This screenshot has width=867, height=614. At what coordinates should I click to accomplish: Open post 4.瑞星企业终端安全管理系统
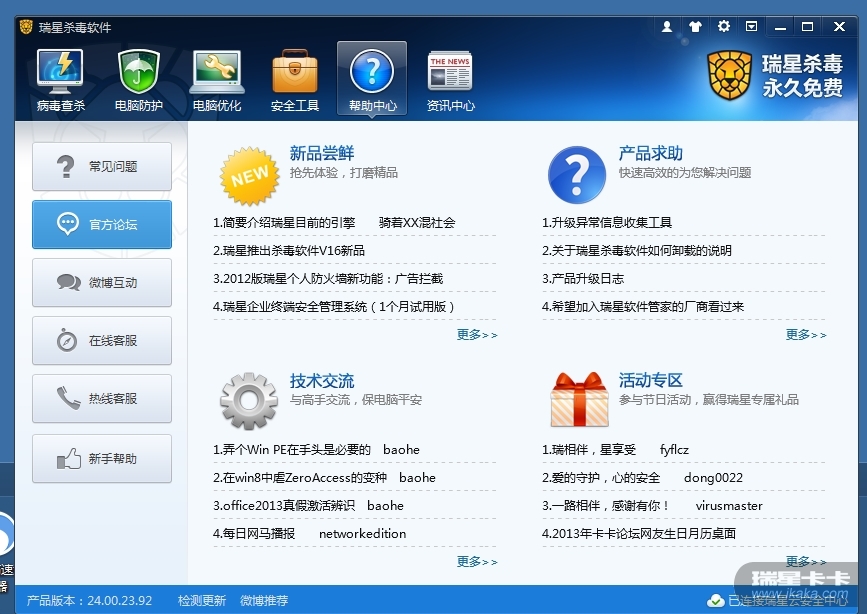[333, 306]
